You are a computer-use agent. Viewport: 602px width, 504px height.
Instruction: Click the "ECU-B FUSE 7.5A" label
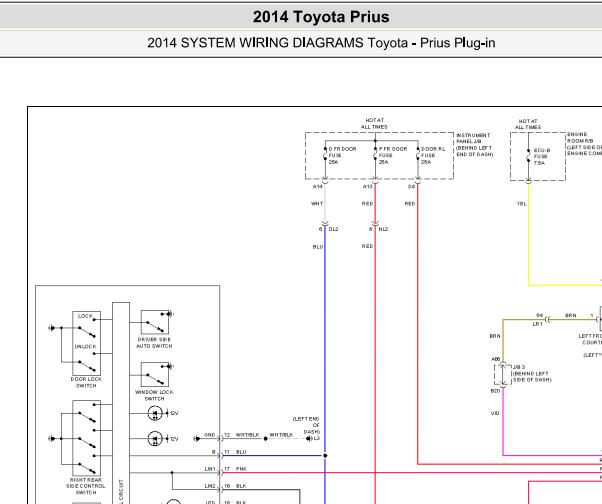click(x=541, y=157)
